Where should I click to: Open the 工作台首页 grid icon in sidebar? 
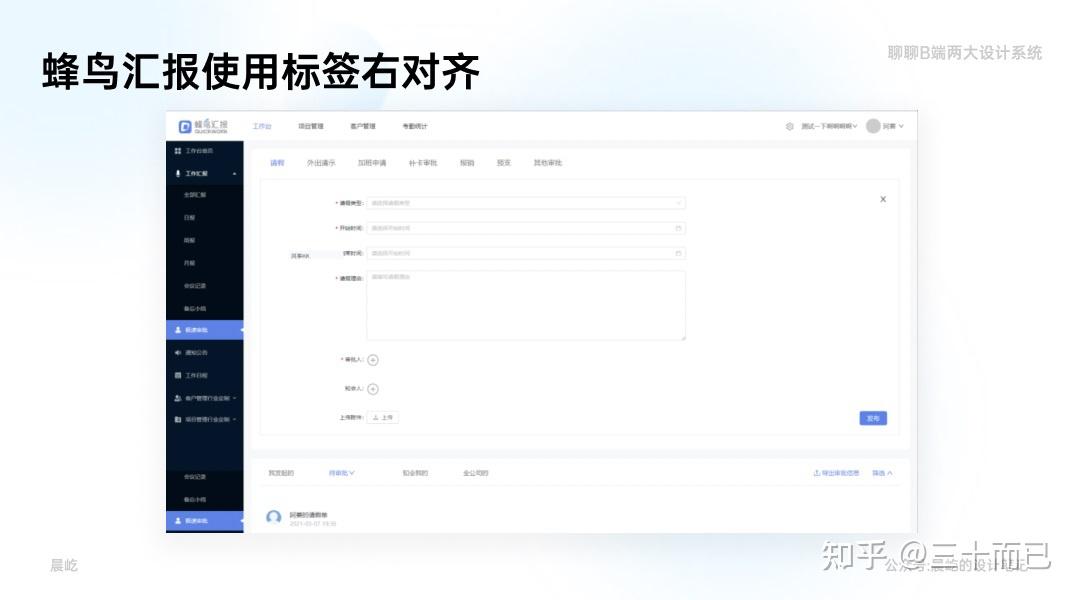click(x=178, y=151)
